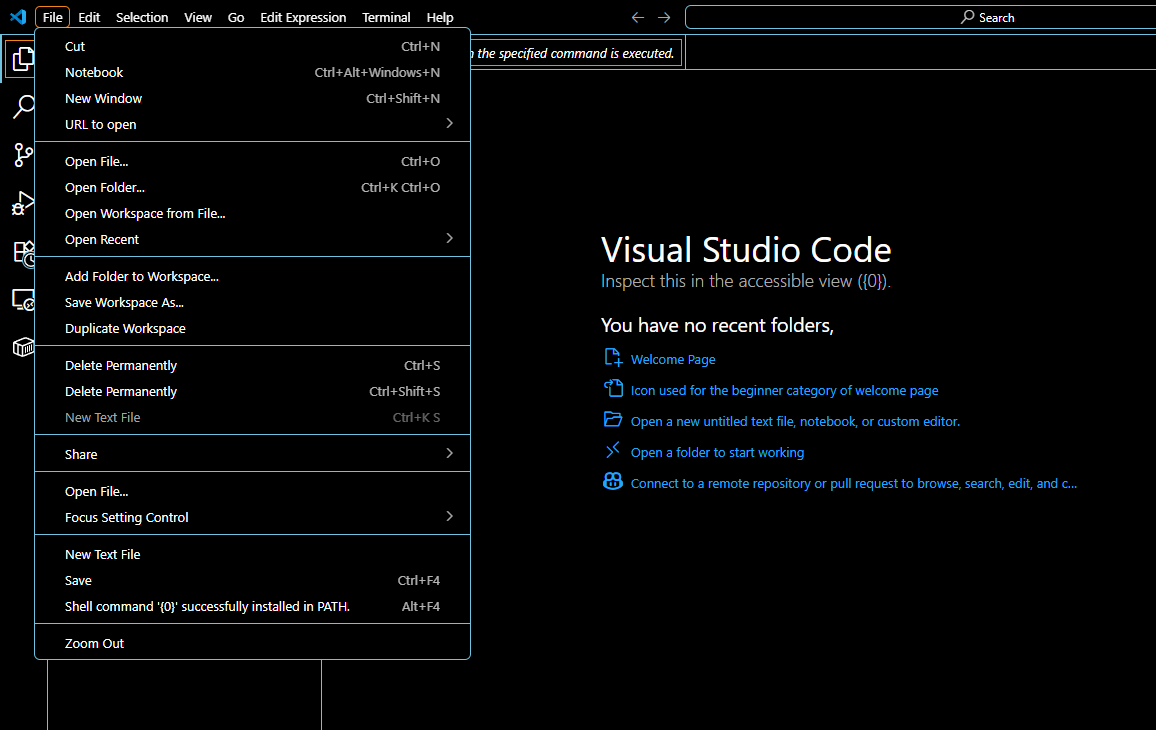The image size is (1156, 730).
Task: Open the Edit Expression menu
Action: point(303,17)
